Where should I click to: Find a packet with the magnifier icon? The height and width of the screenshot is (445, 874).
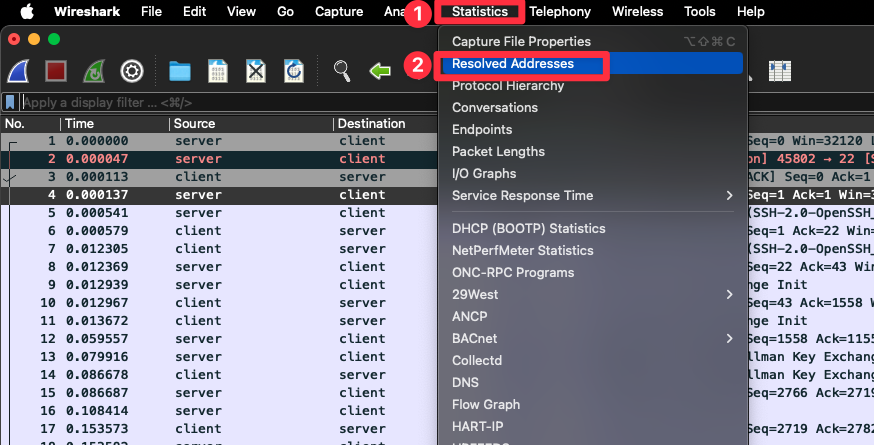(342, 71)
